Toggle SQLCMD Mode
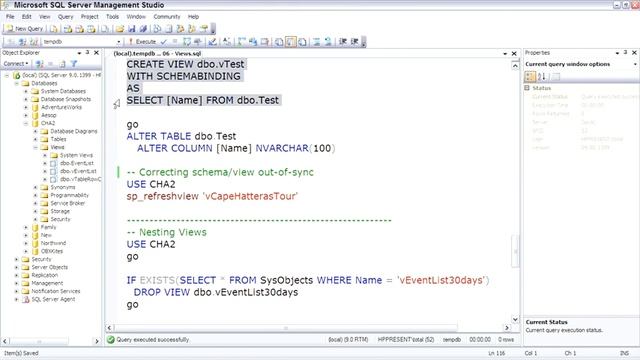 pyautogui.click(x=264, y=41)
